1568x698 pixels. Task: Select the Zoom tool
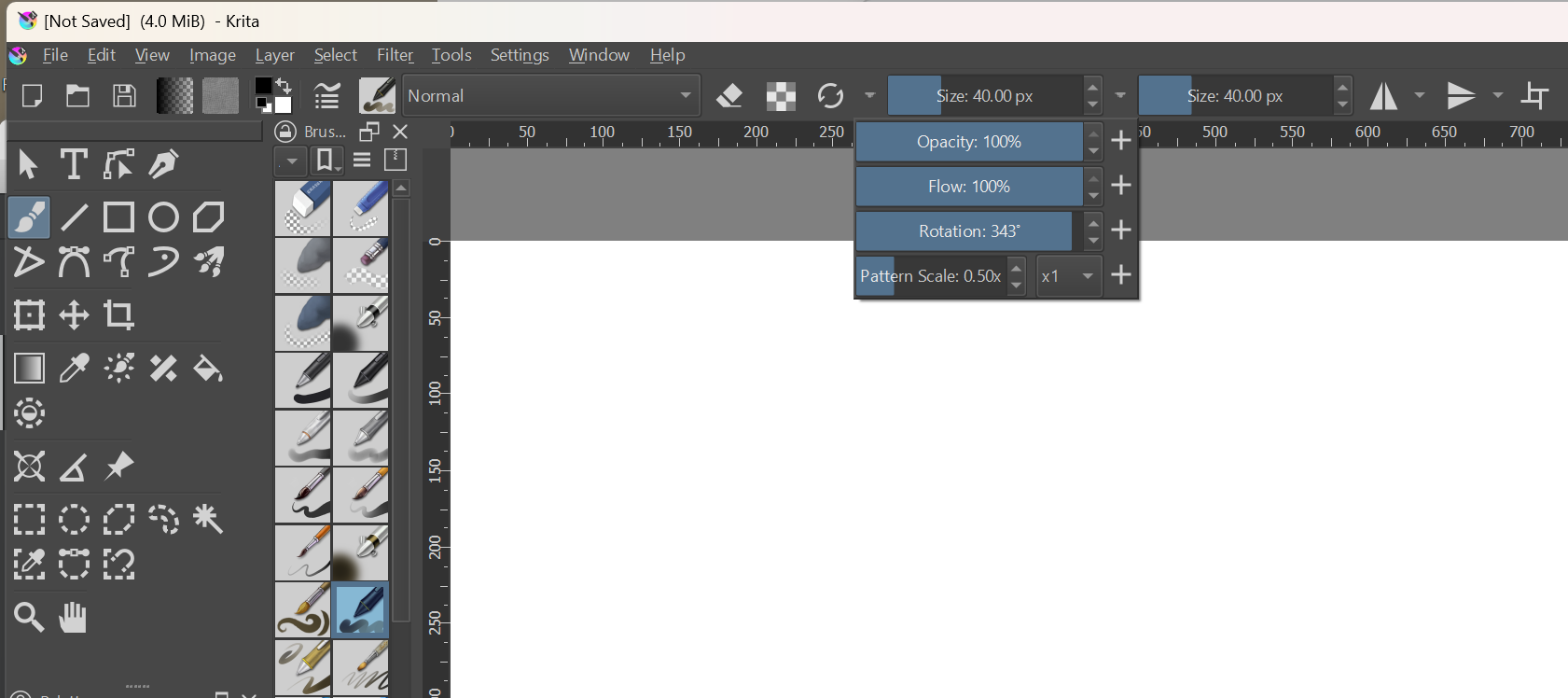click(29, 617)
